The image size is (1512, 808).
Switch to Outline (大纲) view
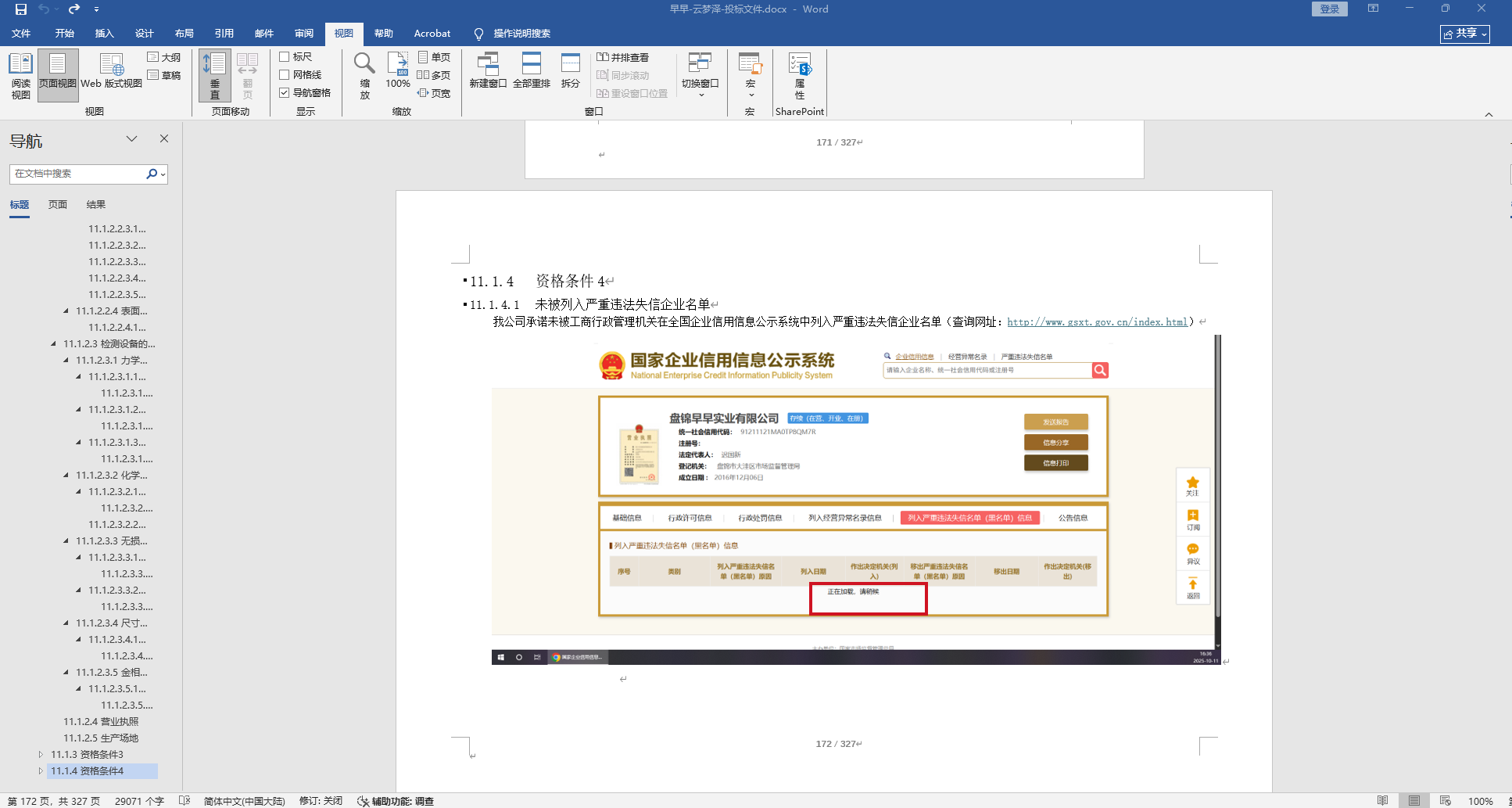click(164, 57)
